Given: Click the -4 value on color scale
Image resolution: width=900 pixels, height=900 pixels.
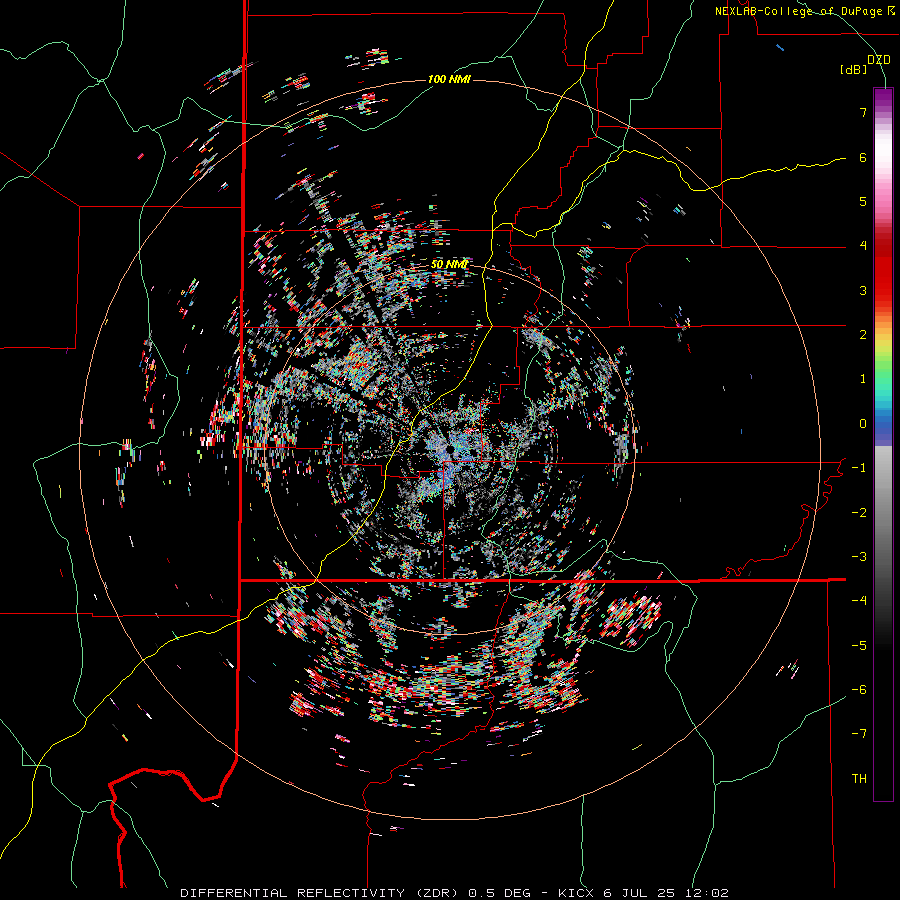Looking at the screenshot, I should 859,601.
